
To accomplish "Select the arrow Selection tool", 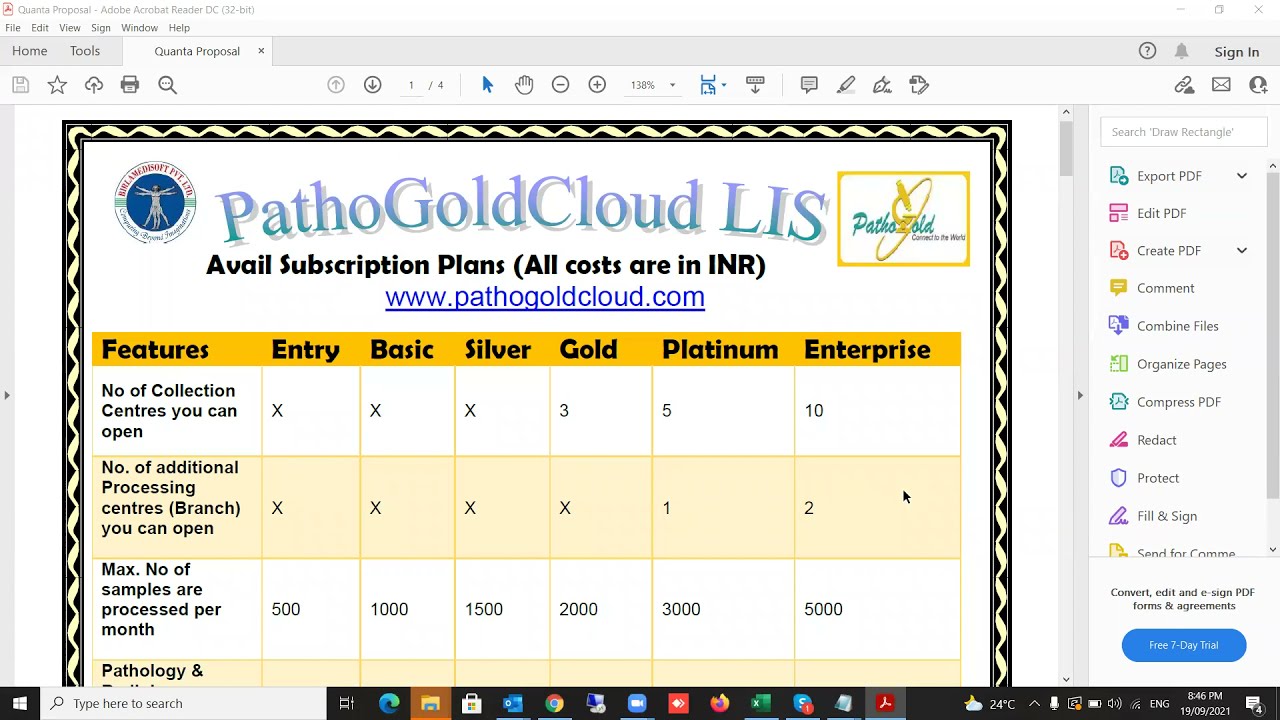I will coord(487,85).
